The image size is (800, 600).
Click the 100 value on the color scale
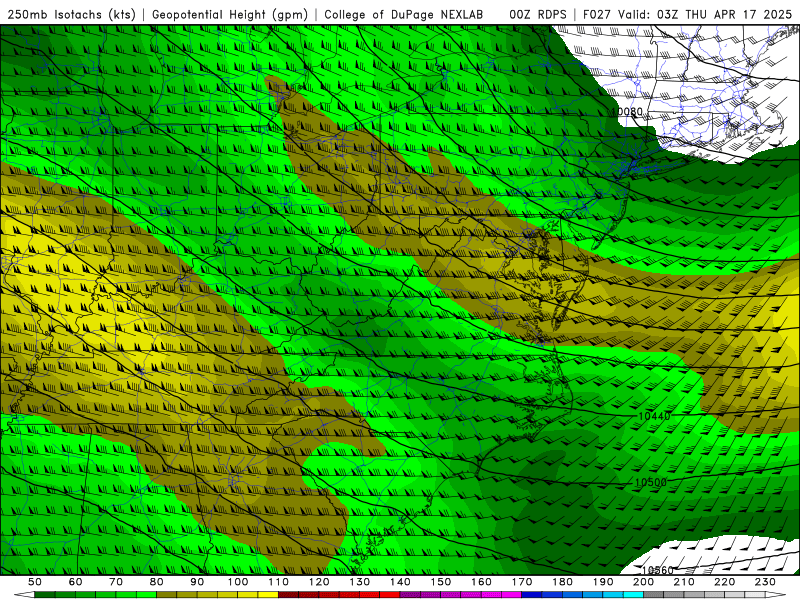tap(238, 582)
